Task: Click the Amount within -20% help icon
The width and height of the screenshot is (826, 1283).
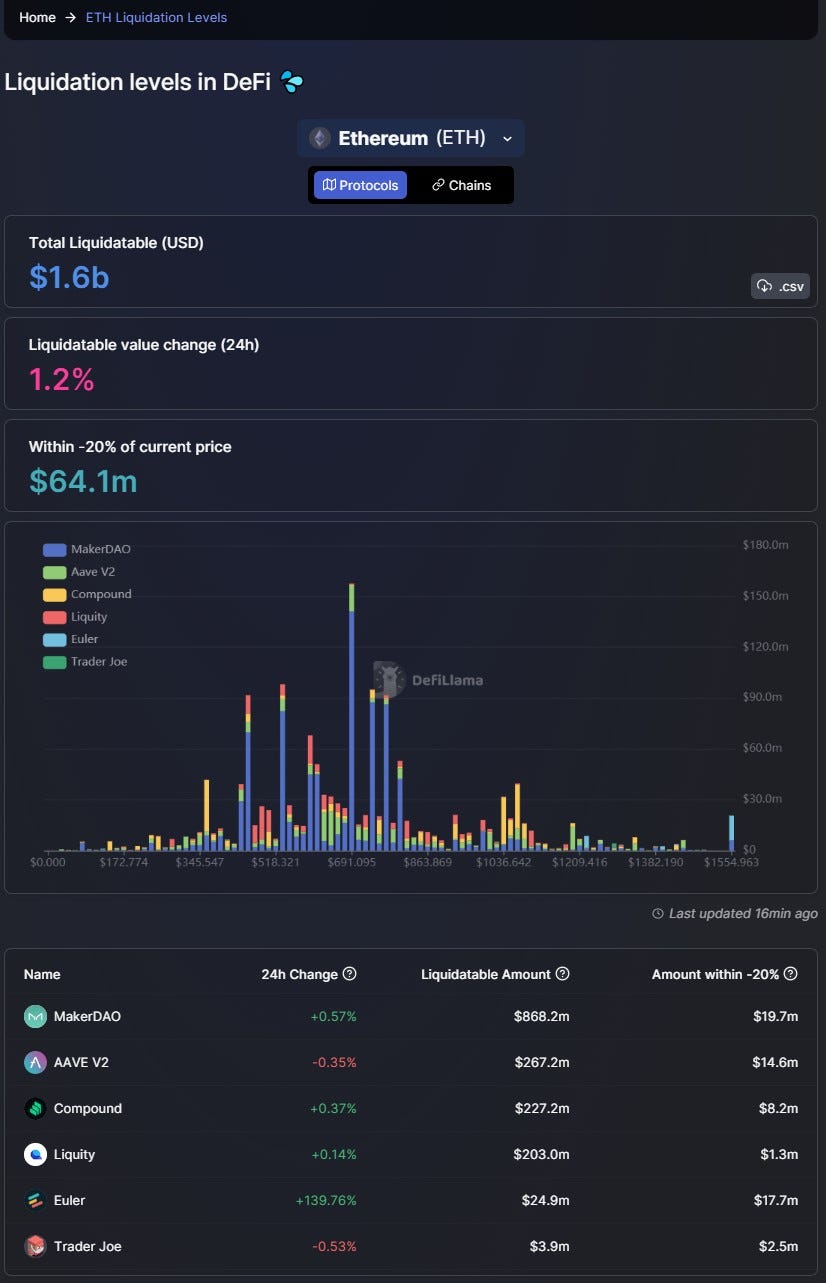Action: [791, 974]
